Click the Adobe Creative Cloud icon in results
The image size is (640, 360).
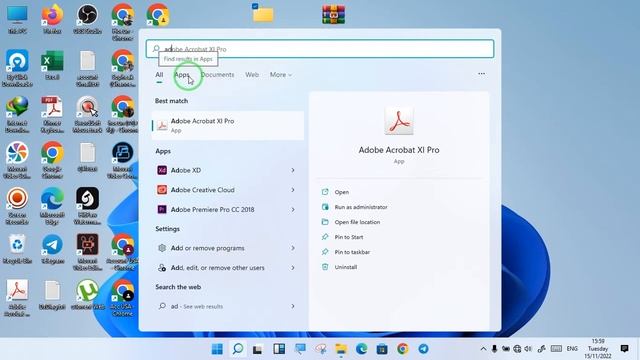[162, 190]
